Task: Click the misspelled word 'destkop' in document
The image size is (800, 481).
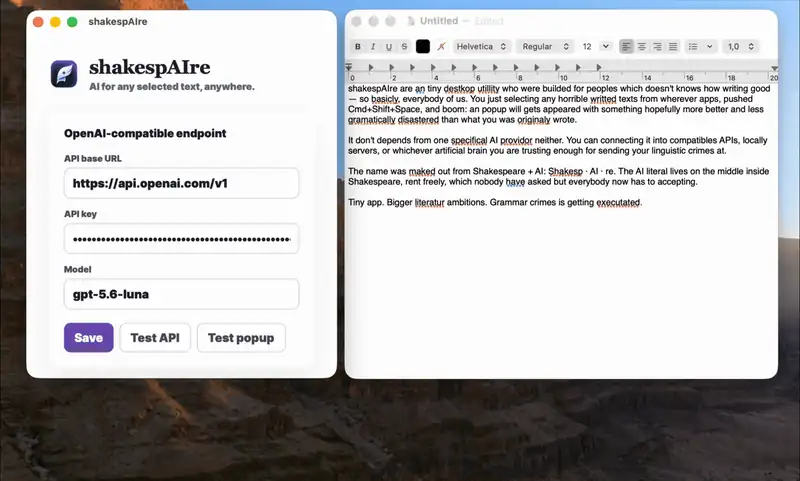Action: click(x=459, y=89)
